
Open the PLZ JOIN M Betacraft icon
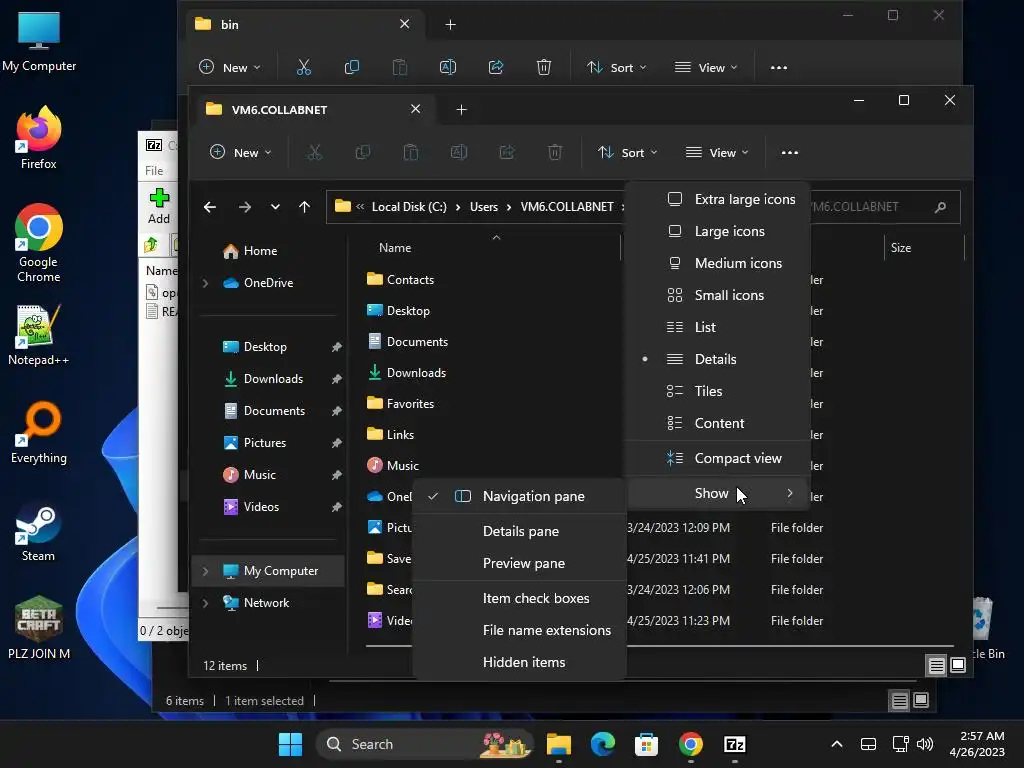[x=39, y=627]
